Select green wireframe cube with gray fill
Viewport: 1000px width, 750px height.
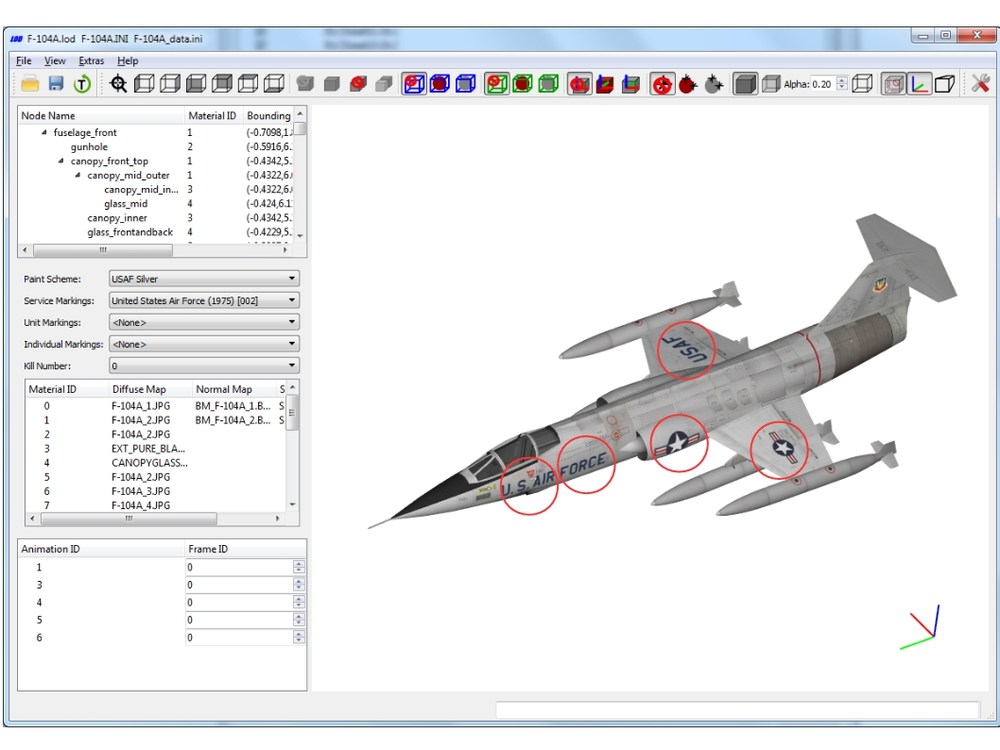[548, 84]
